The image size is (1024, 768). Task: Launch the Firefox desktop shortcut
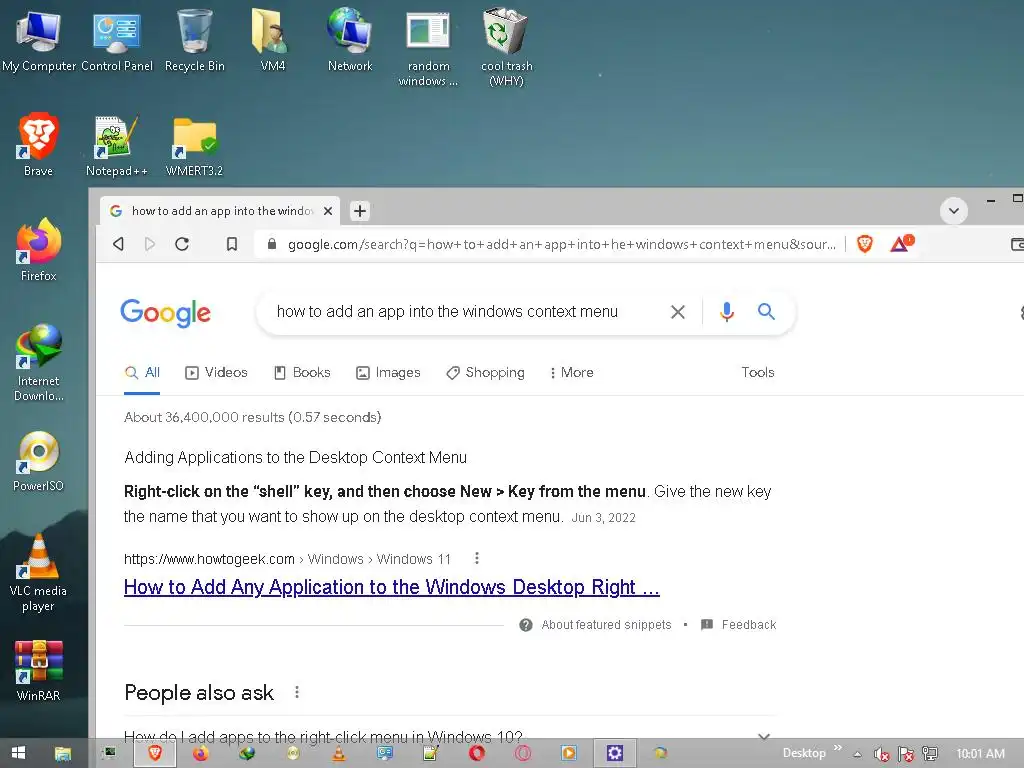[x=39, y=249]
